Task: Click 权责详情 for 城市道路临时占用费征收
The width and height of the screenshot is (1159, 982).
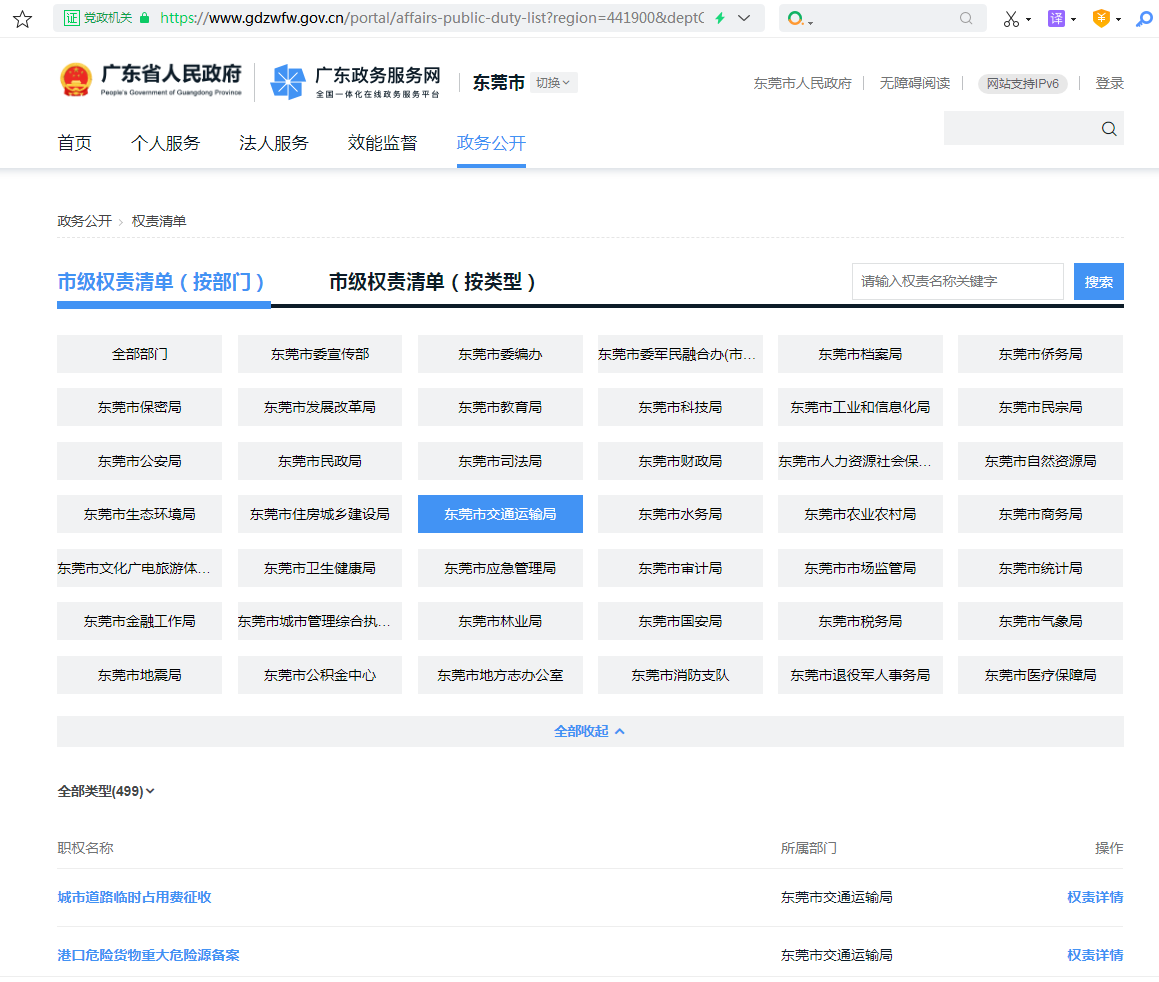Action: [1095, 897]
